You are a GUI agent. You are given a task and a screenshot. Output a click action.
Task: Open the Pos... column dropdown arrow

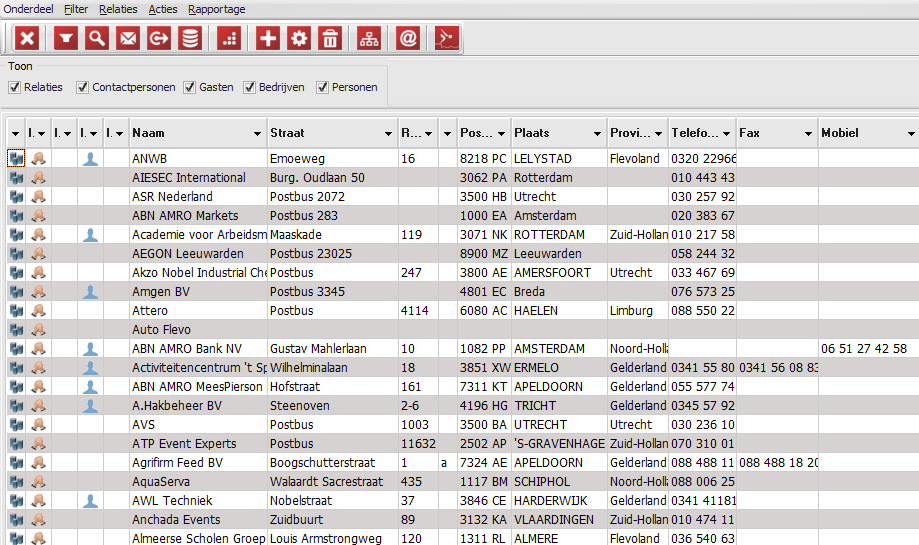(501, 134)
